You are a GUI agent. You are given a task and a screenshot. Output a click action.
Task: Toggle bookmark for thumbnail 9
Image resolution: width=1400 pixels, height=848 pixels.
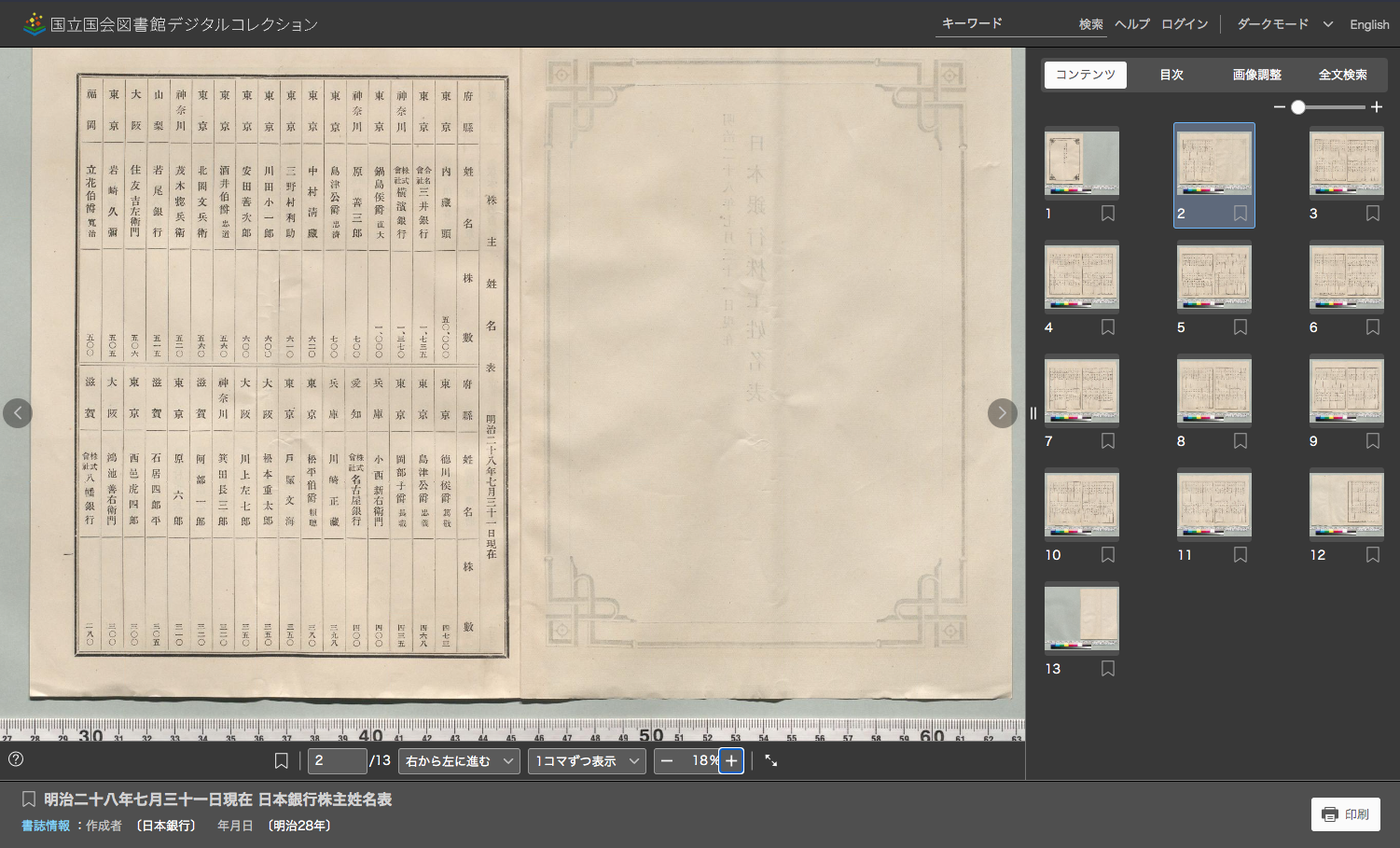[1373, 441]
